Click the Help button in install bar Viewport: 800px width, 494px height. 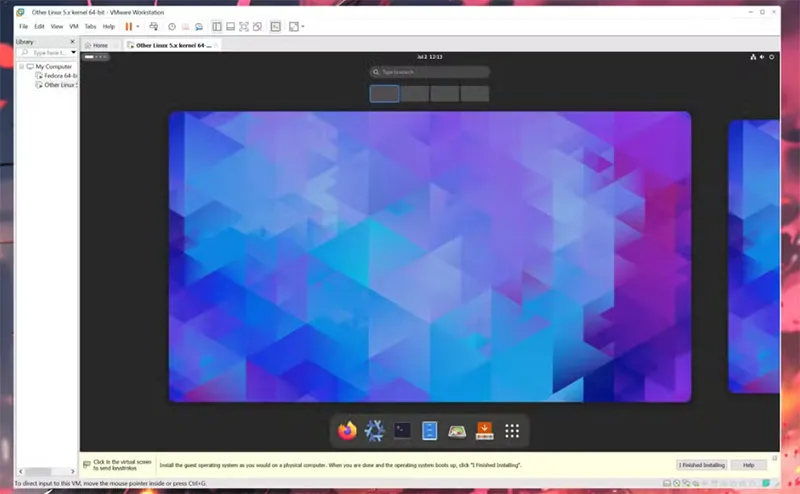[748, 465]
